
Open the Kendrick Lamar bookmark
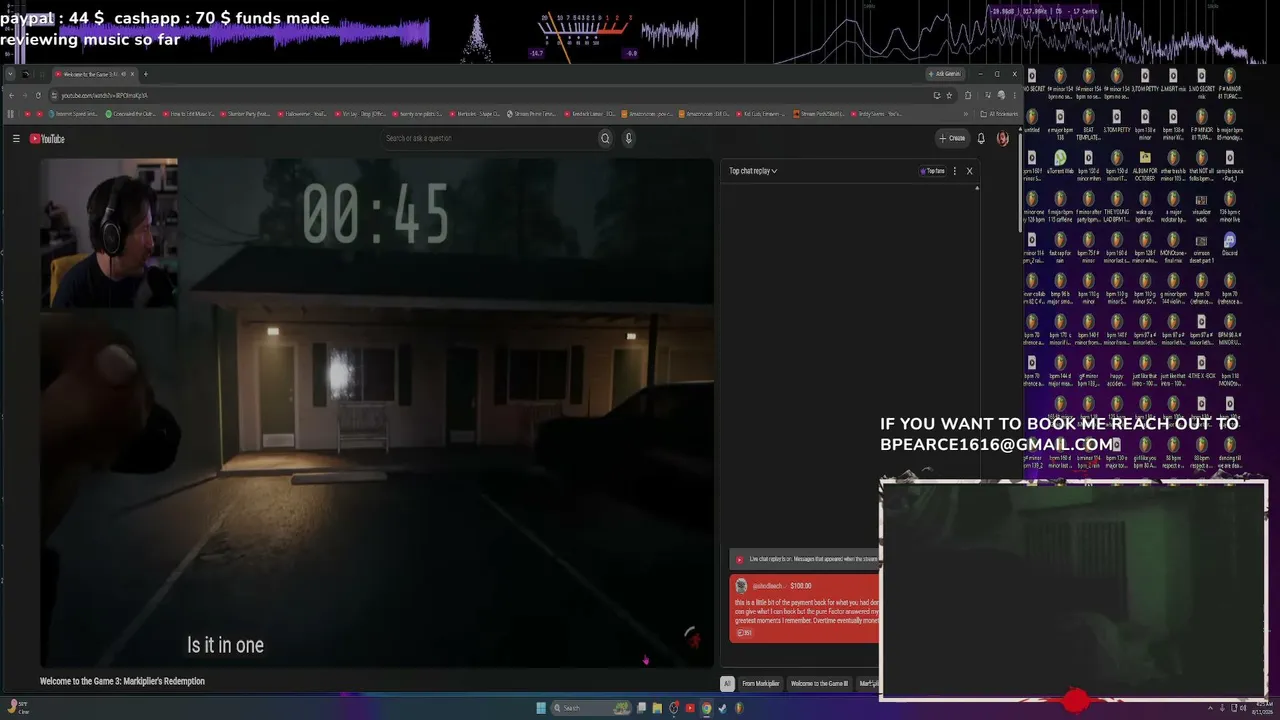click(590, 114)
